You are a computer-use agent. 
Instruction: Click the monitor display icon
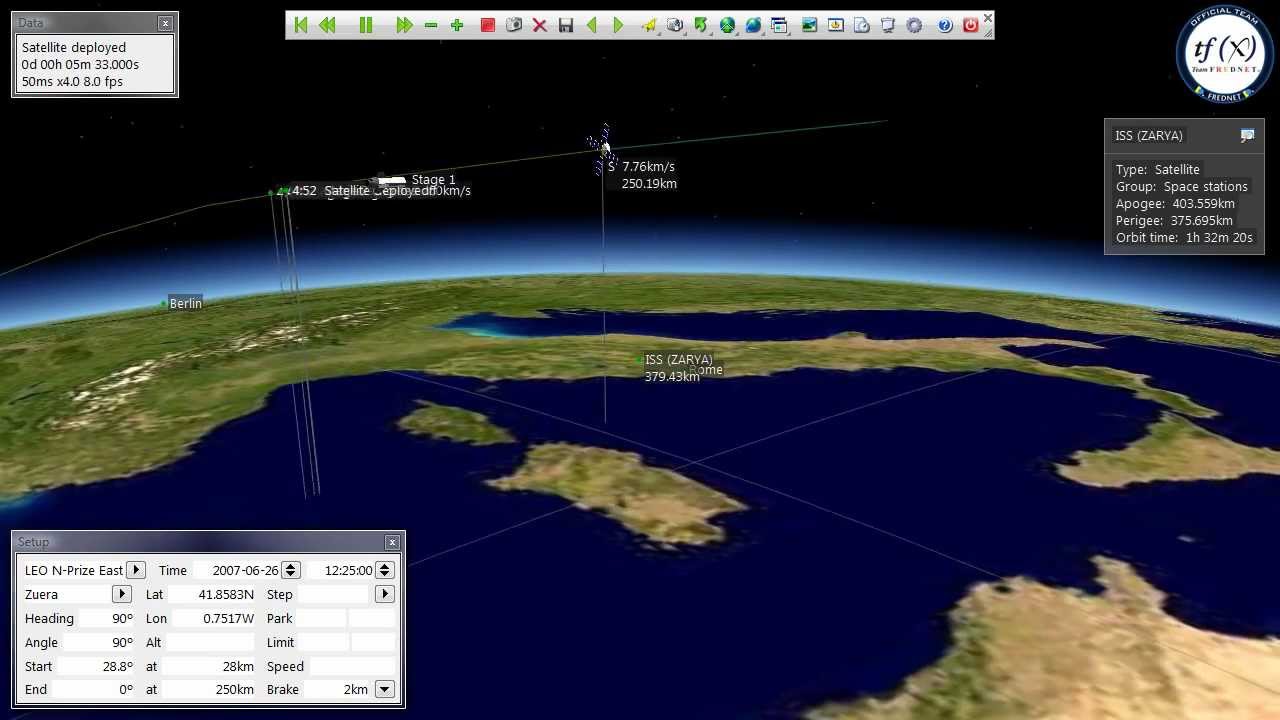(888, 25)
